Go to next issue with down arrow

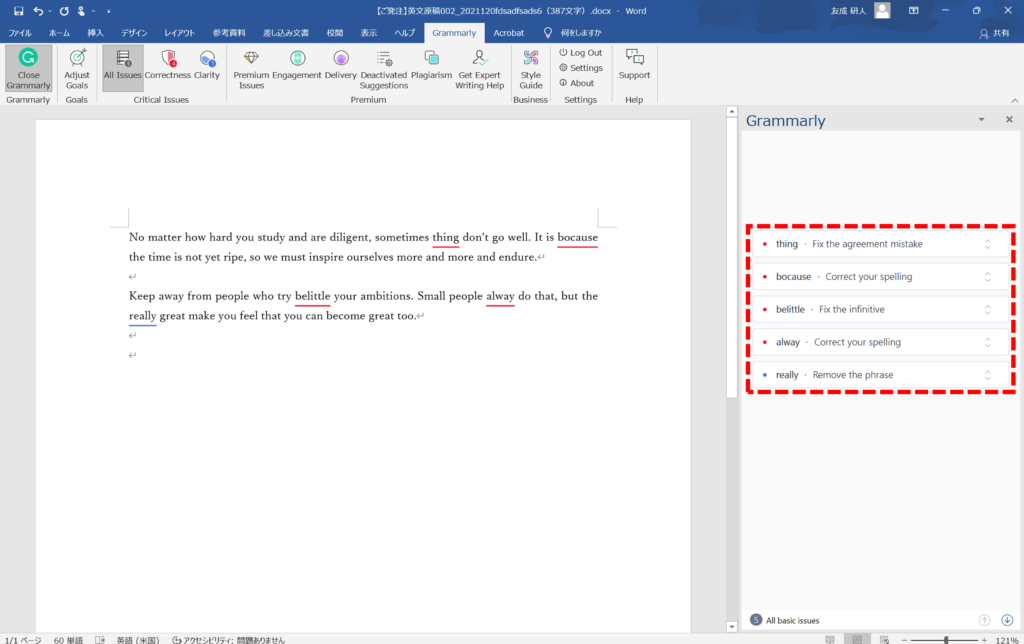coord(1006,620)
